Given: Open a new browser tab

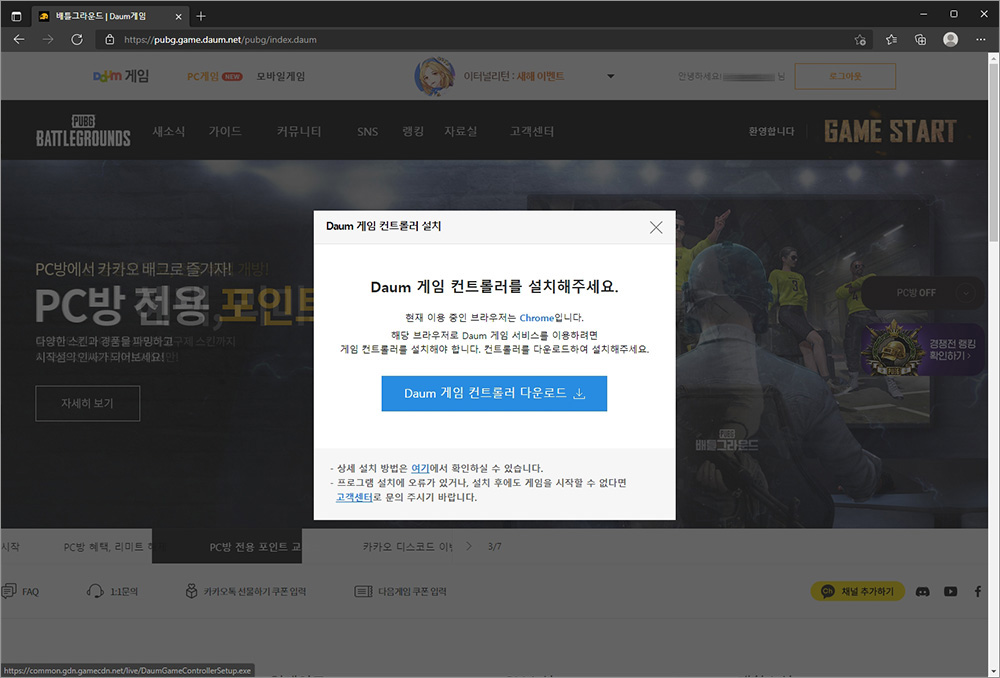Looking at the screenshot, I should click(x=201, y=16).
